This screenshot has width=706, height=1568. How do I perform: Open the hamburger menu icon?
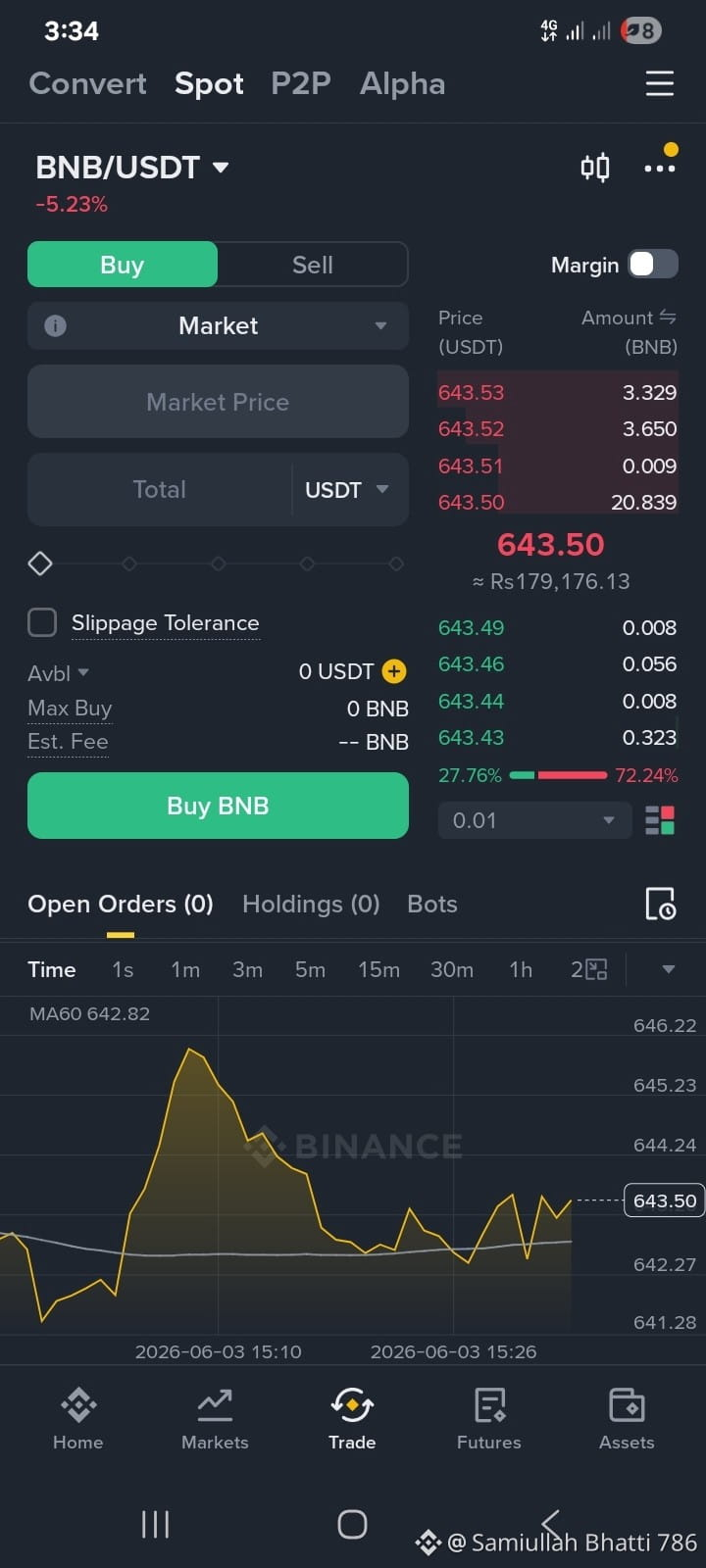click(660, 83)
